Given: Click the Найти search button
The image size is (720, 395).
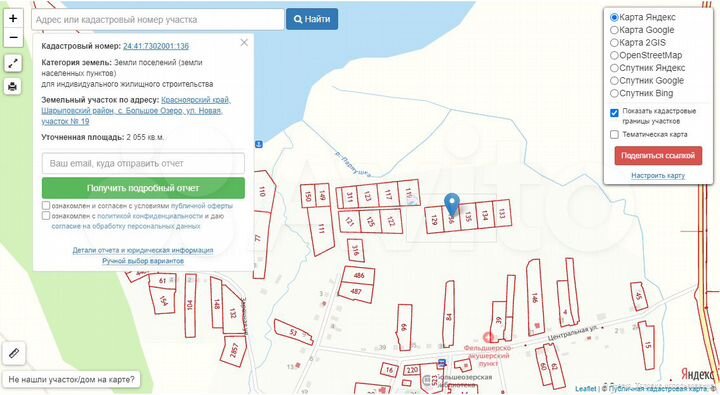Looking at the screenshot, I should 312,19.
